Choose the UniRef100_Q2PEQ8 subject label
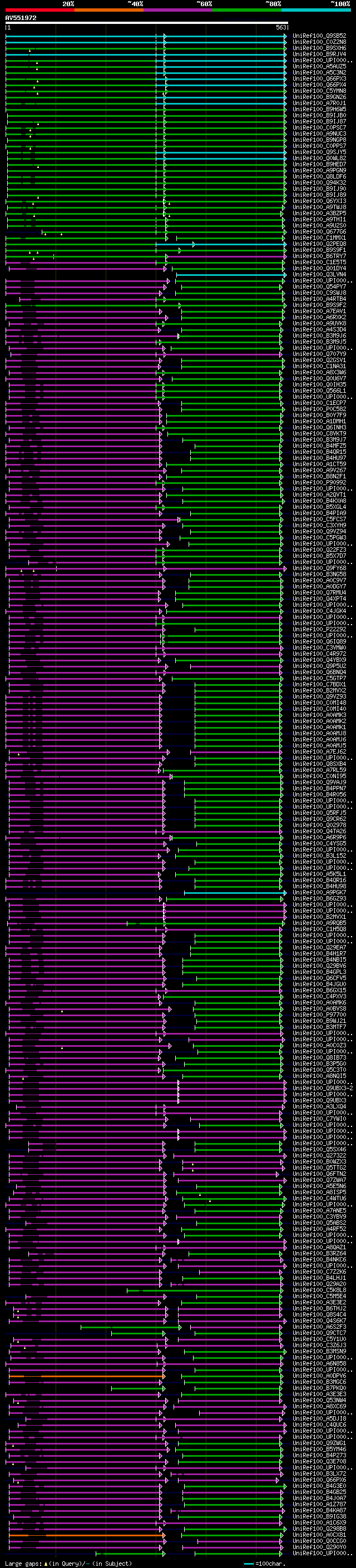The width and height of the screenshot is (356, 1568). tap(319, 244)
